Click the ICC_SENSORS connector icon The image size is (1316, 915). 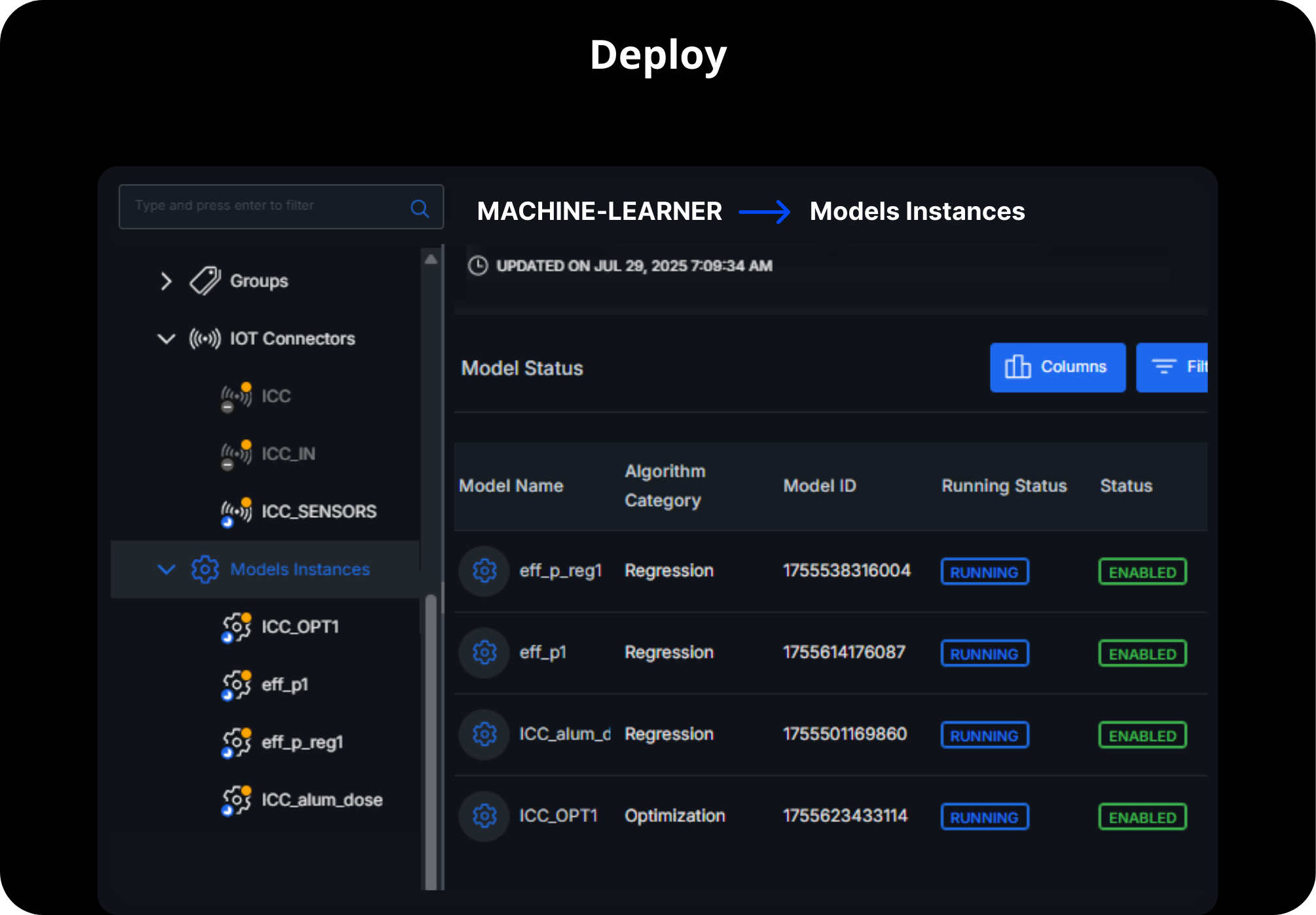236,511
